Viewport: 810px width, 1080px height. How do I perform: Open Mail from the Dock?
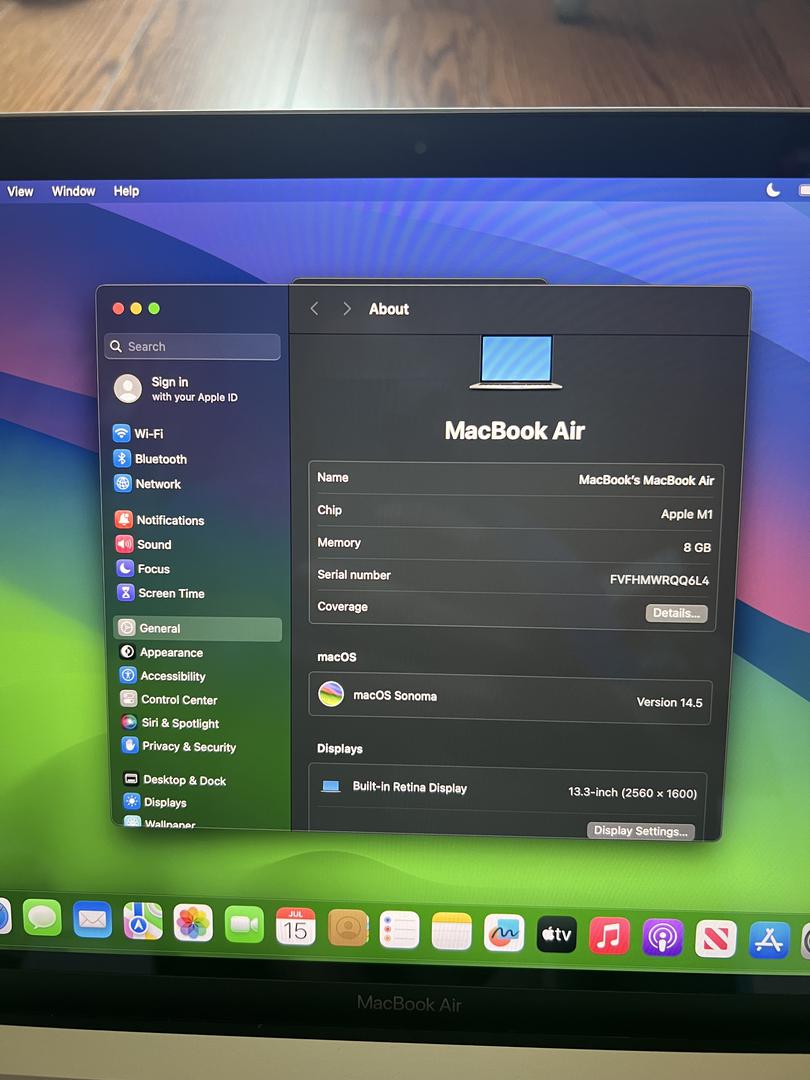(x=92, y=920)
